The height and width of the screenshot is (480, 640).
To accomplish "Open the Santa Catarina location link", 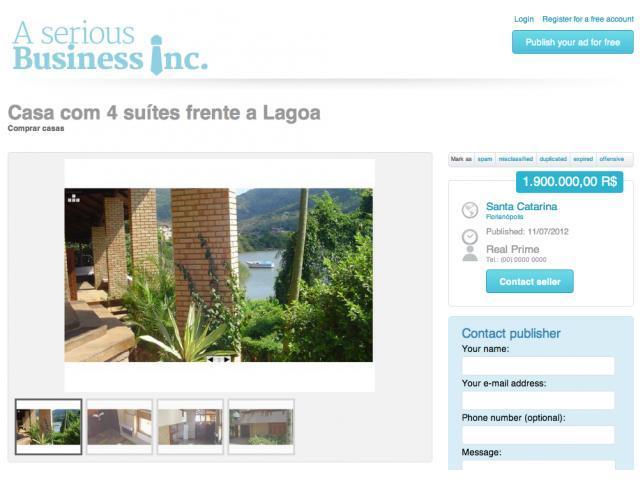I will (521, 207).
